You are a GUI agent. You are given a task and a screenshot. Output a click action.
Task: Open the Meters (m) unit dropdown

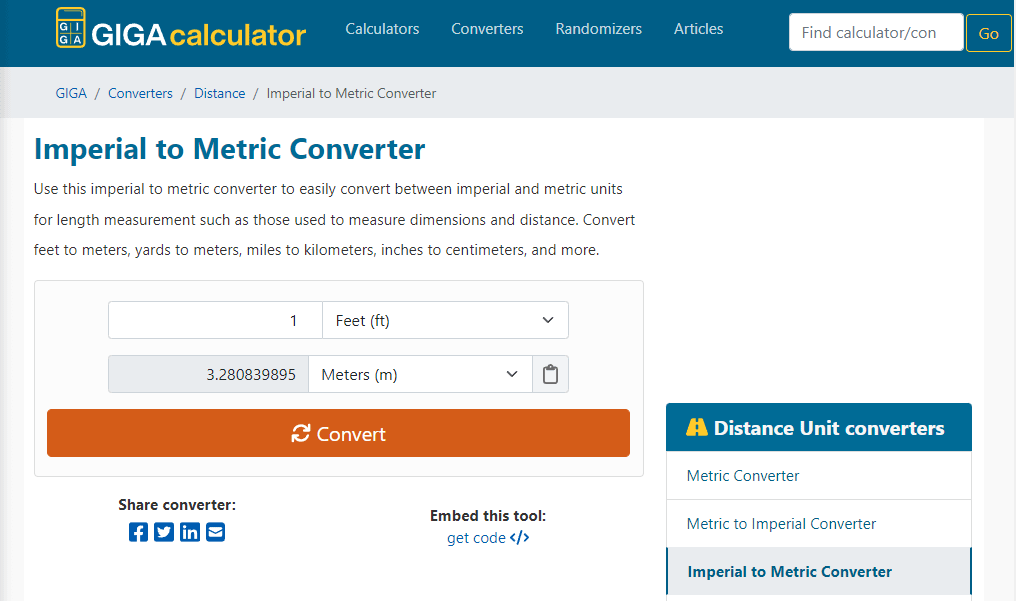[420, 375]
